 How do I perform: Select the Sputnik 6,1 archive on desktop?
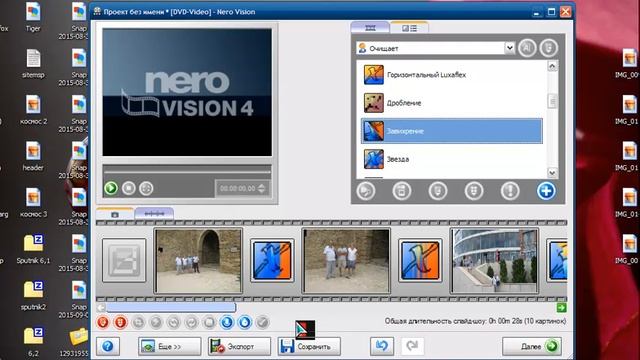33,249
